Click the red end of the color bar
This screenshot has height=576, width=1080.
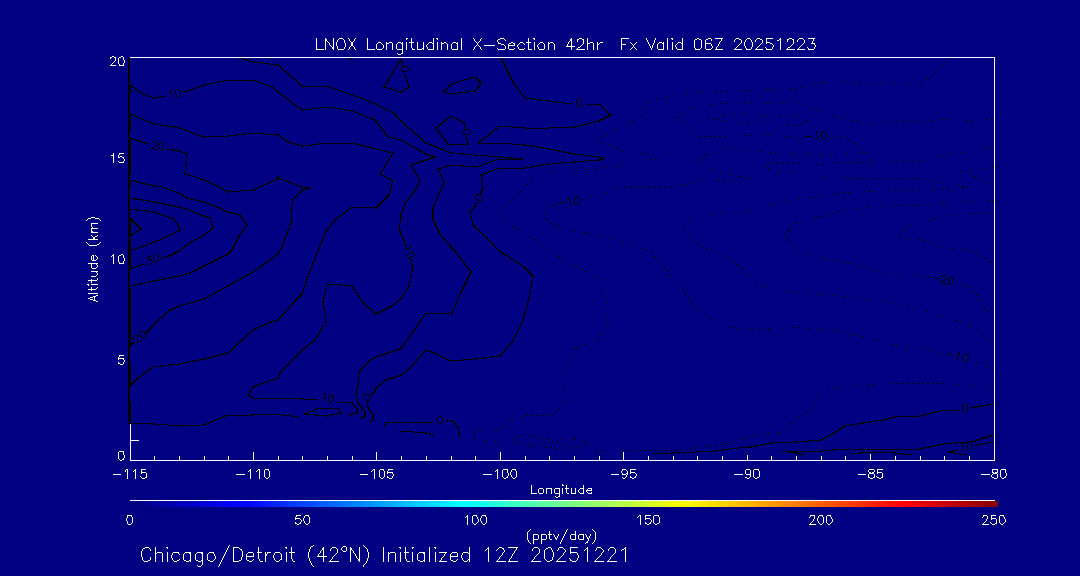985,502
